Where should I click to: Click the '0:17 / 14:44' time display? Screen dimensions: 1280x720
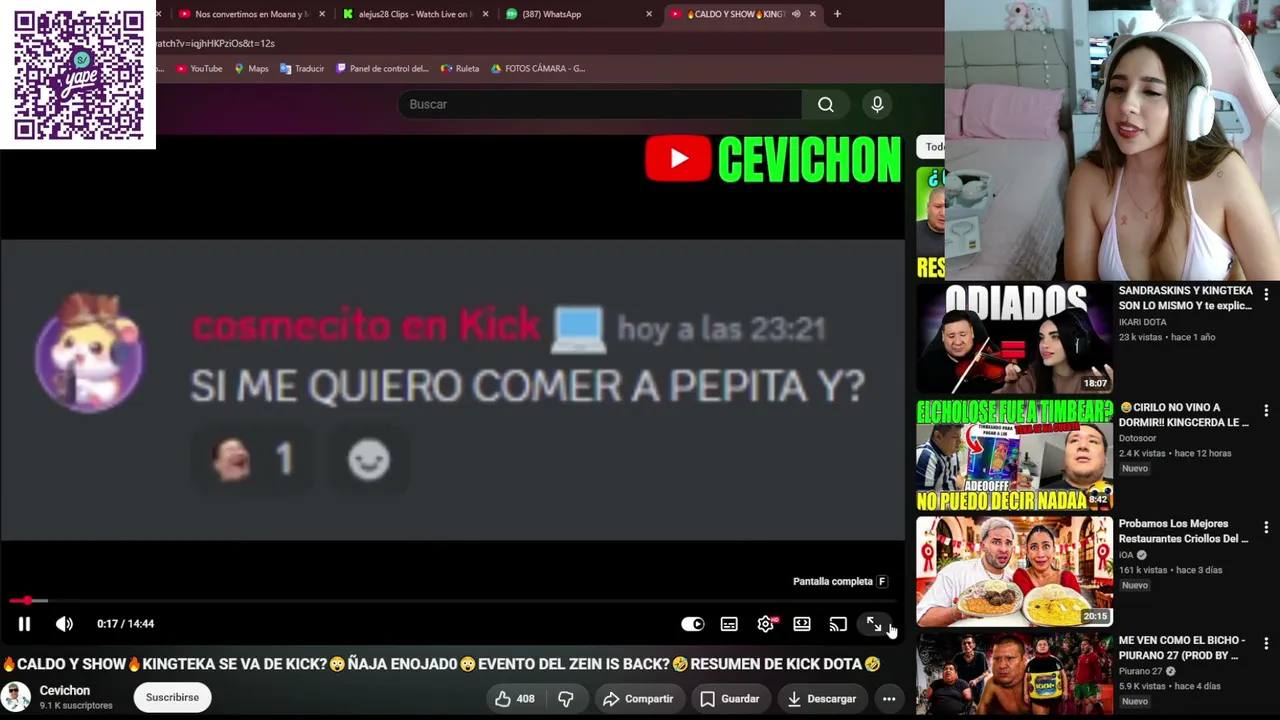(125, 624)
